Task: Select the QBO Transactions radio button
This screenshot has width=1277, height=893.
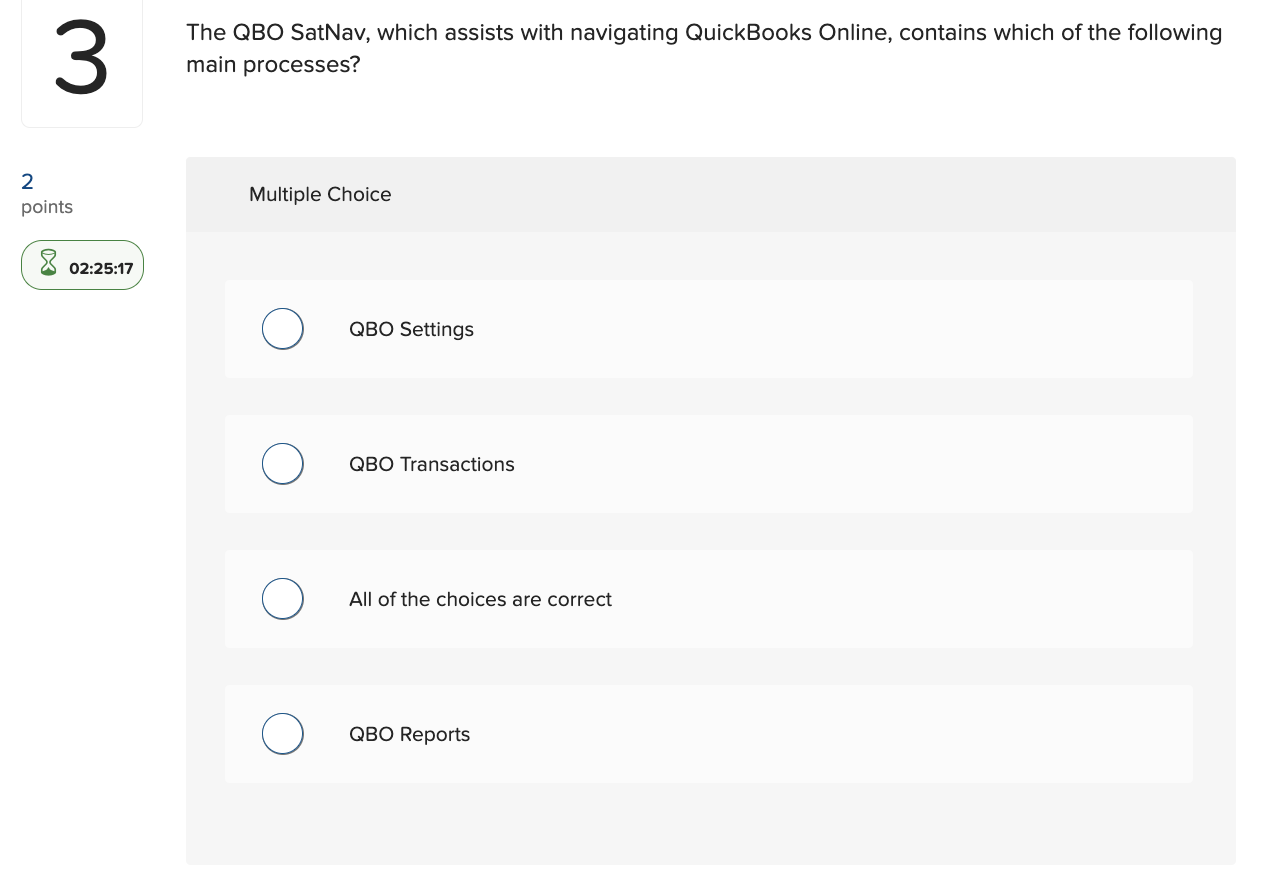Action: pyautogui.click(x=282, y=463)
